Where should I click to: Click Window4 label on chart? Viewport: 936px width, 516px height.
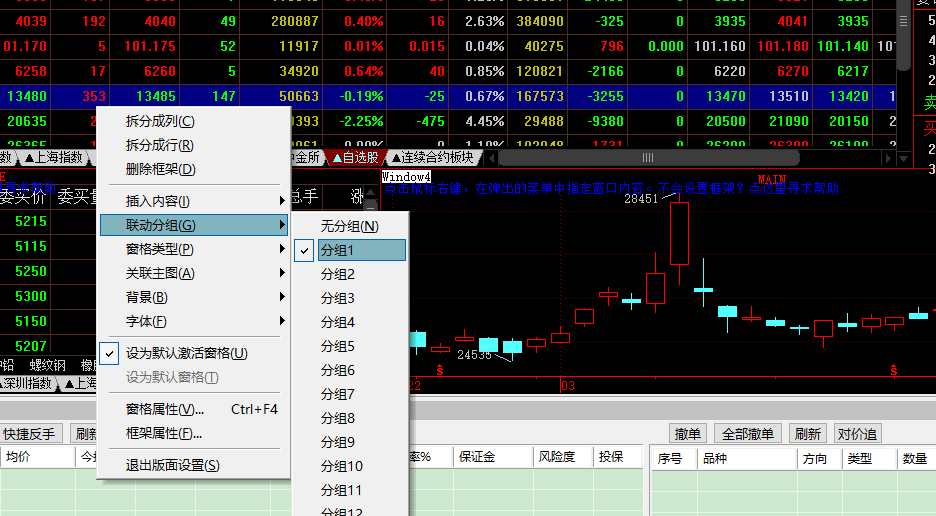coord(406,177)
